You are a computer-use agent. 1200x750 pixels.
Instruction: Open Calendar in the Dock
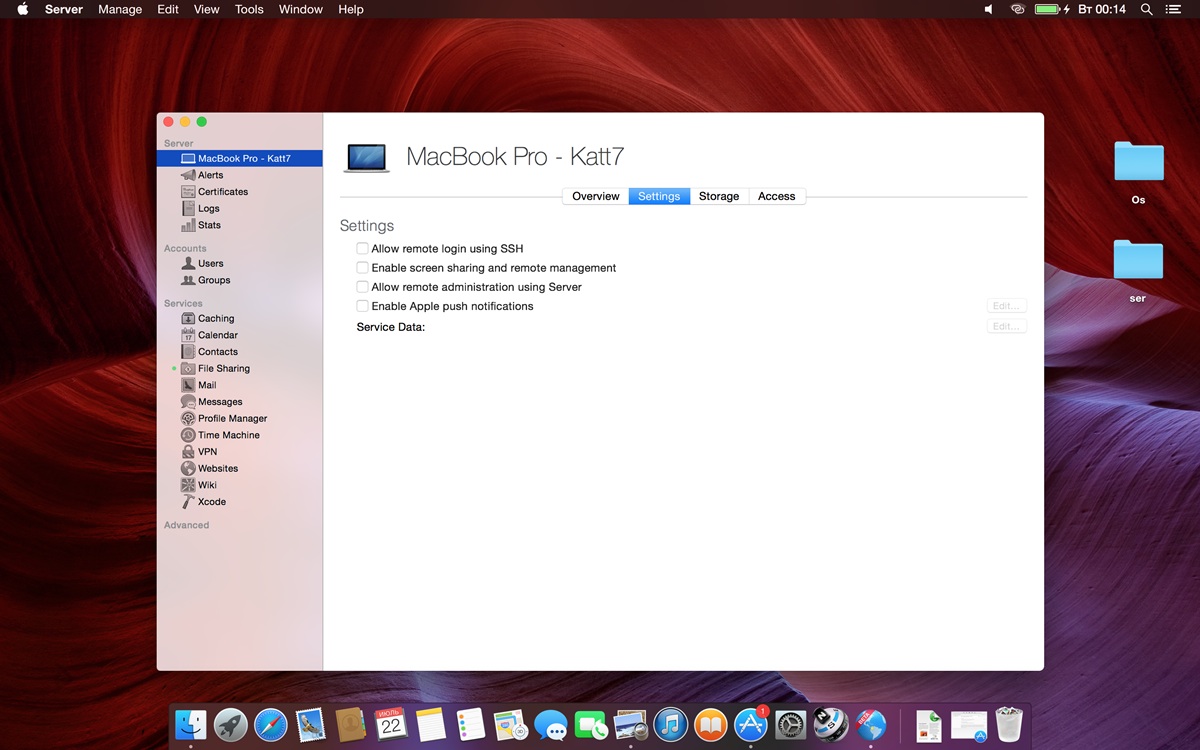pyautogui.click(x=391, y=725)
